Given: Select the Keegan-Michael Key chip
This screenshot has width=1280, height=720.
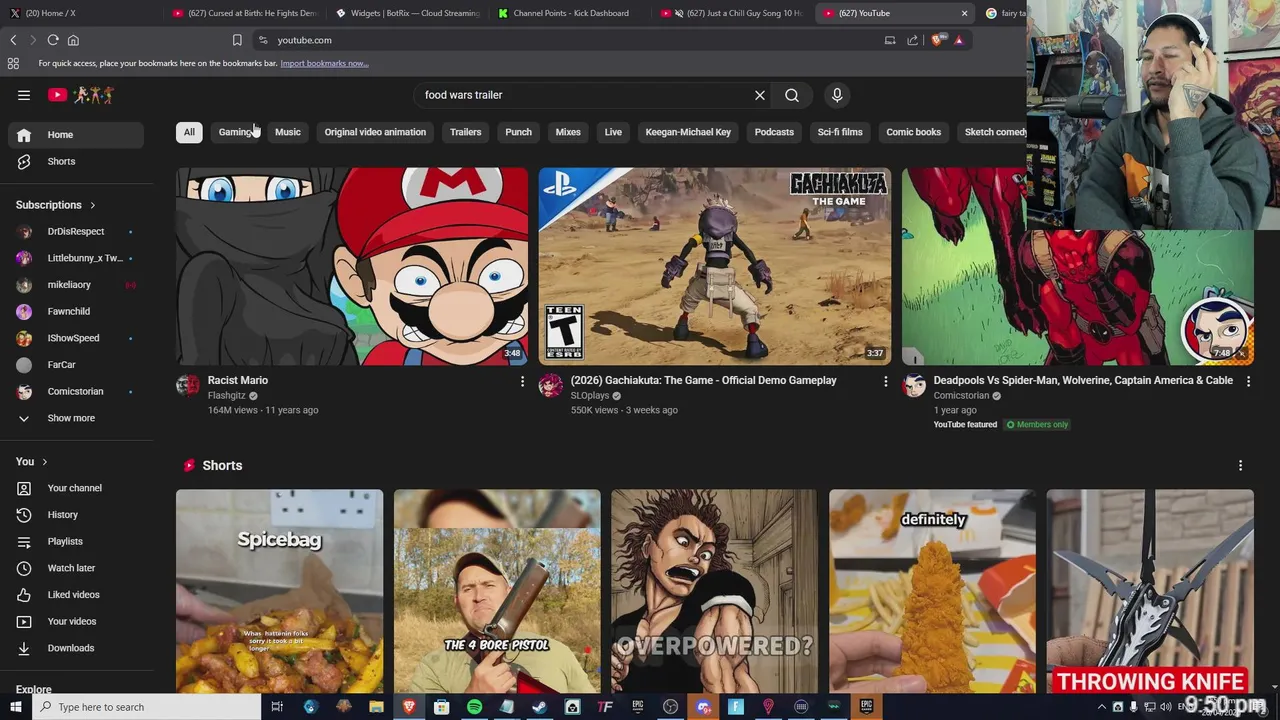Looking at the screenshot, I should point(688,132).
